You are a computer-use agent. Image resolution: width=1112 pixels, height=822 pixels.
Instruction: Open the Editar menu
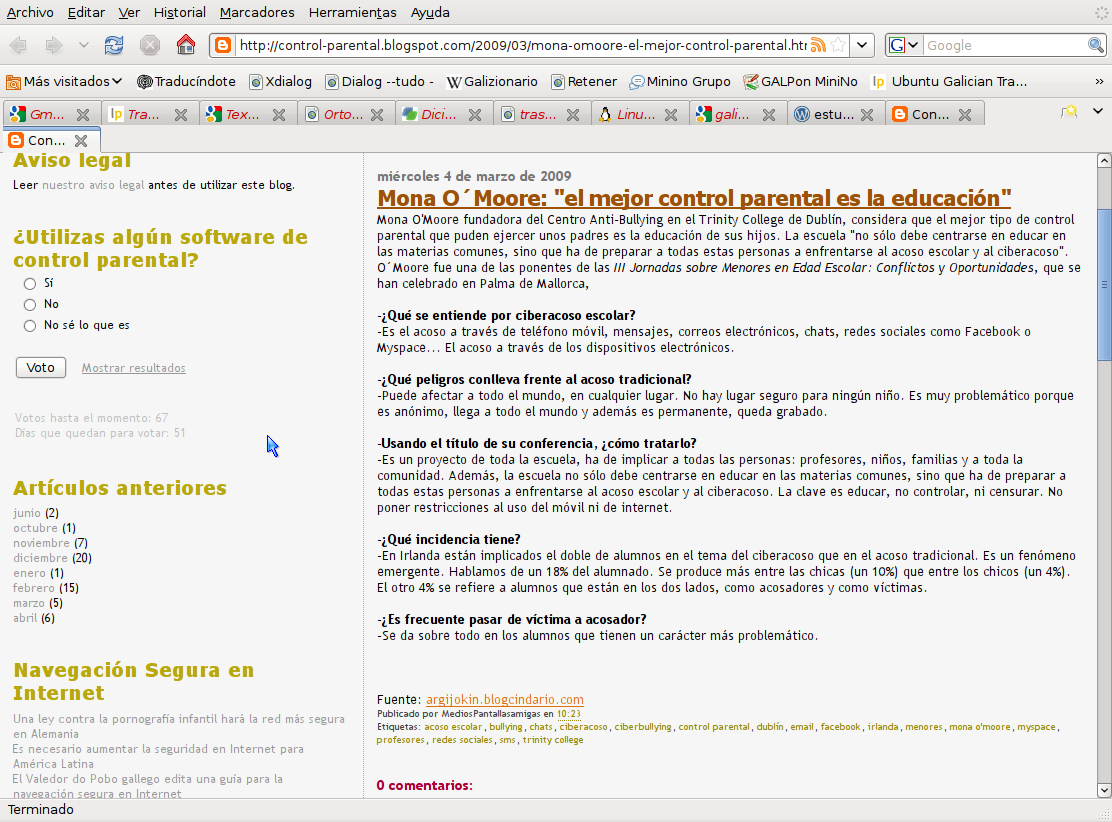coord(87,12)
